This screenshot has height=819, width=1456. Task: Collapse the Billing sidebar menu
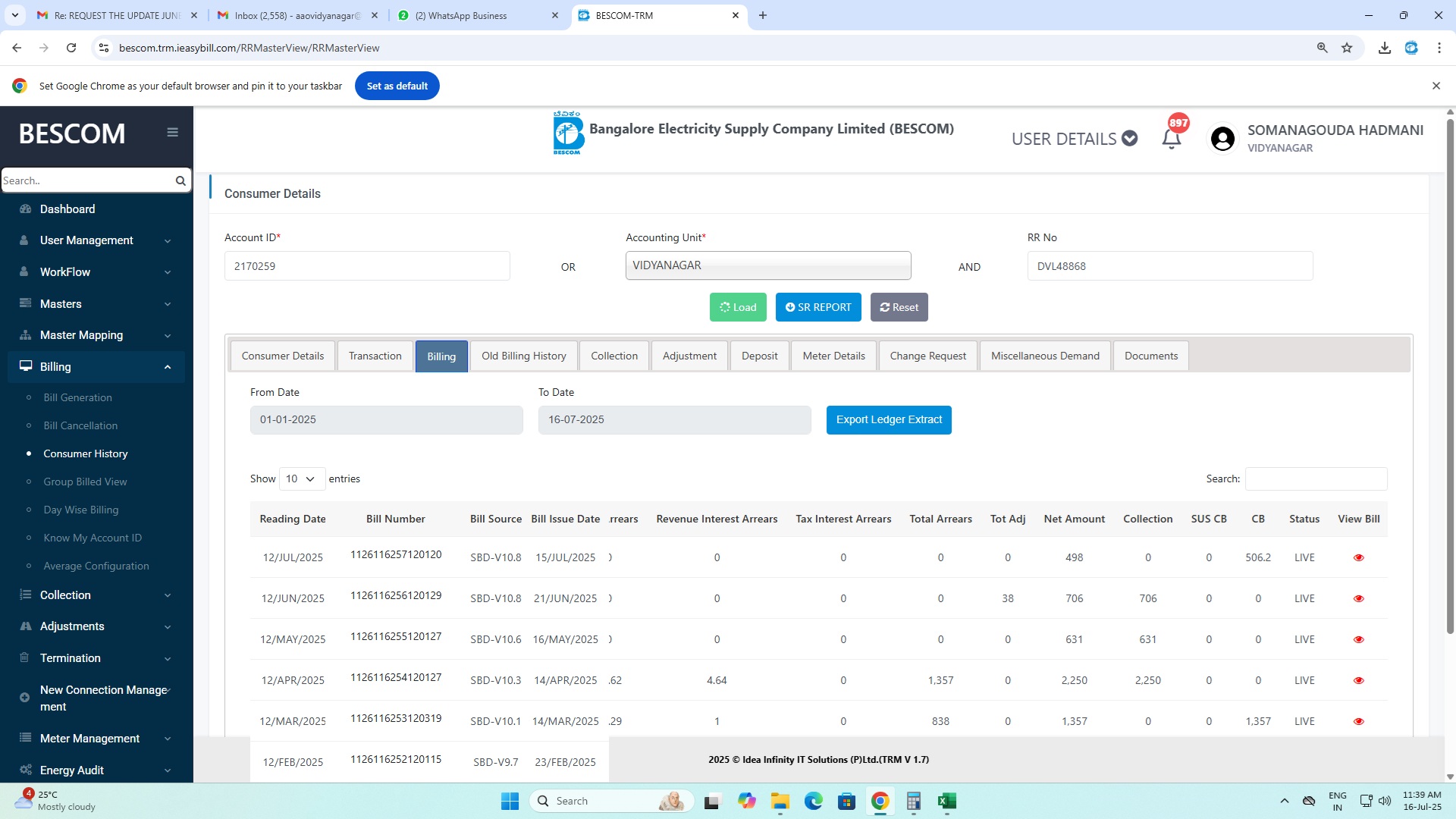click(x=96, y=367)
